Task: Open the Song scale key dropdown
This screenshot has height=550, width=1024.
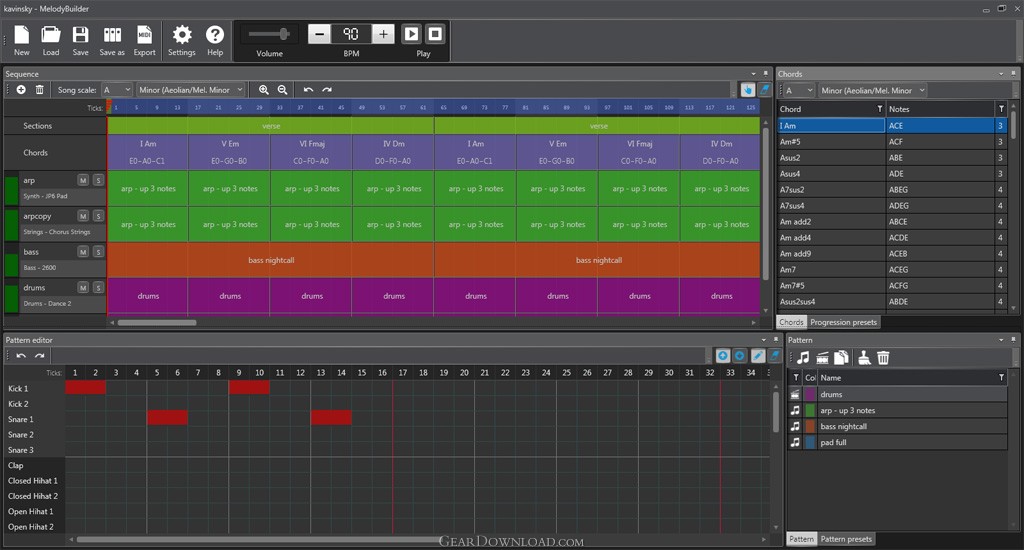Action: coord(116,90)
